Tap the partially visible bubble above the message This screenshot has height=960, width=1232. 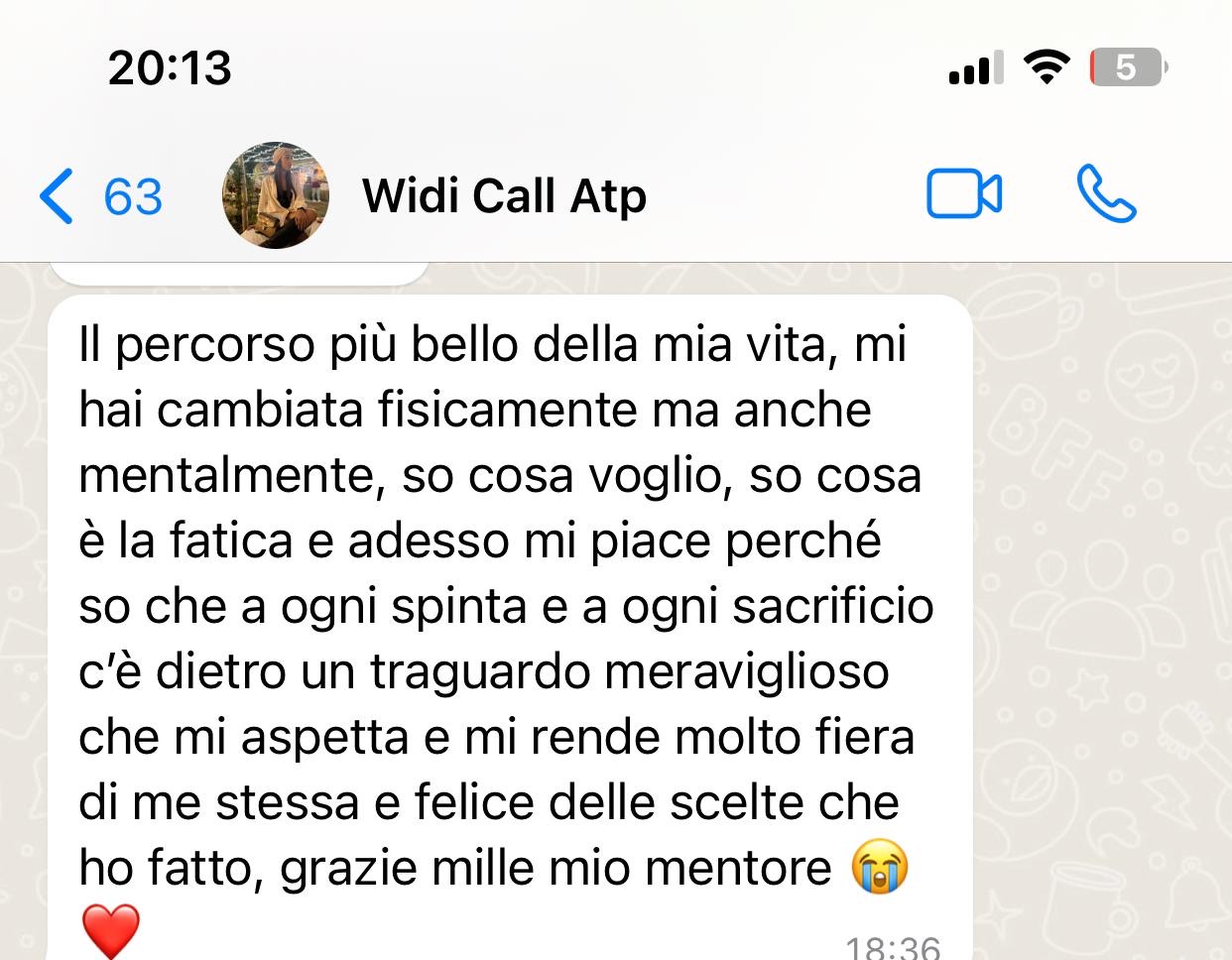click(238, 274)
